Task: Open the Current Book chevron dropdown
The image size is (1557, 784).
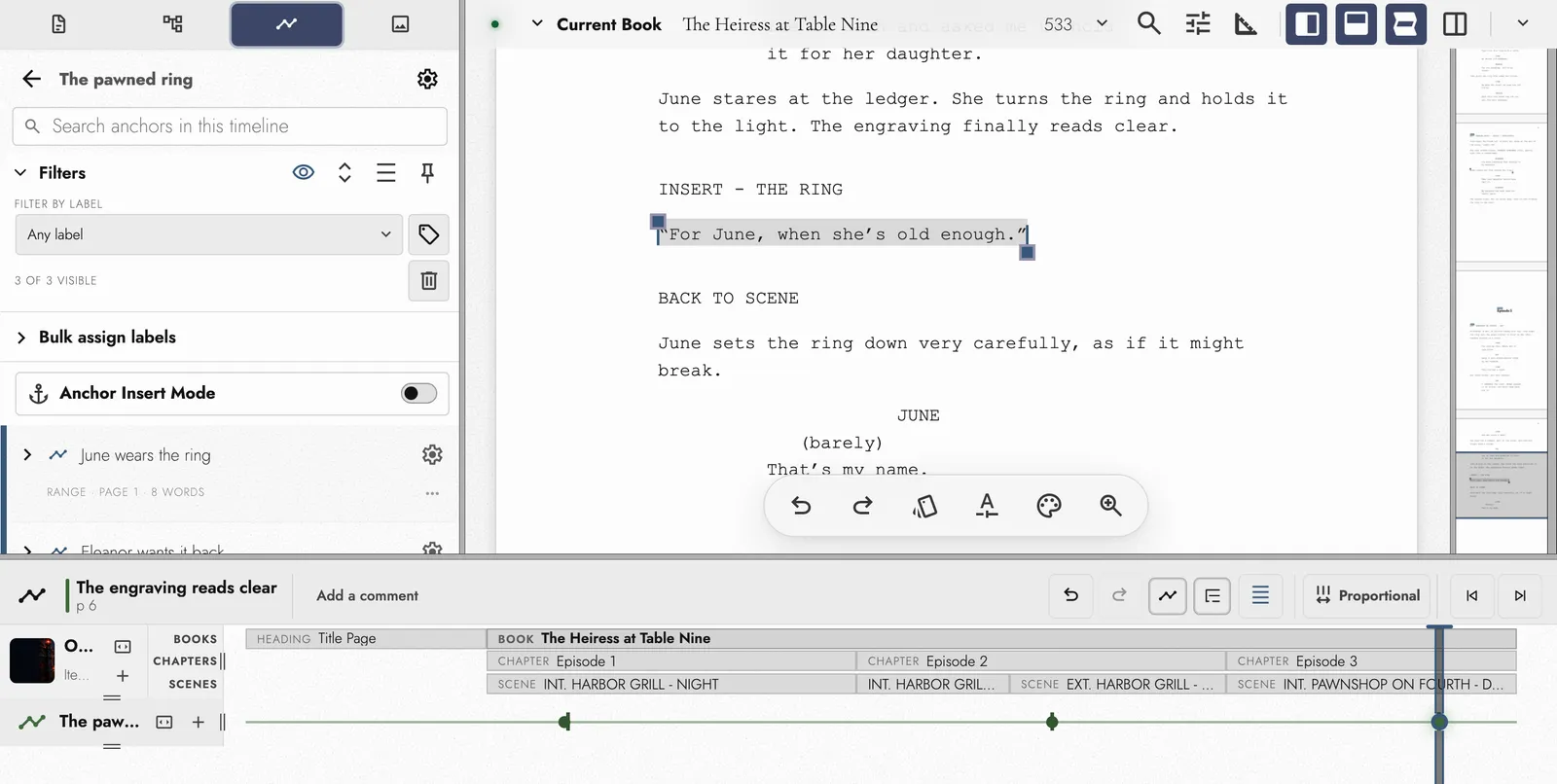Action: tap(537, 23)
